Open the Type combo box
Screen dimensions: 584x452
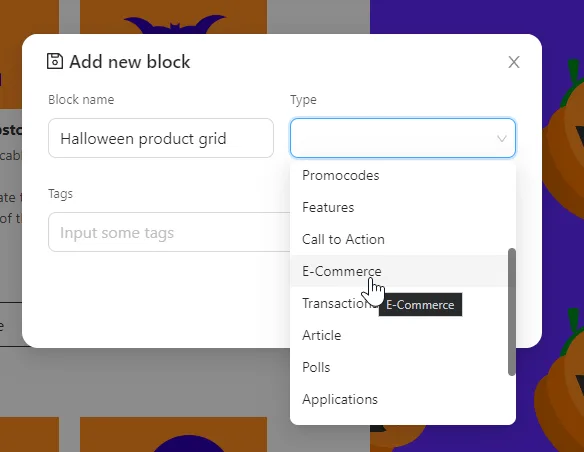click(403, 138)
